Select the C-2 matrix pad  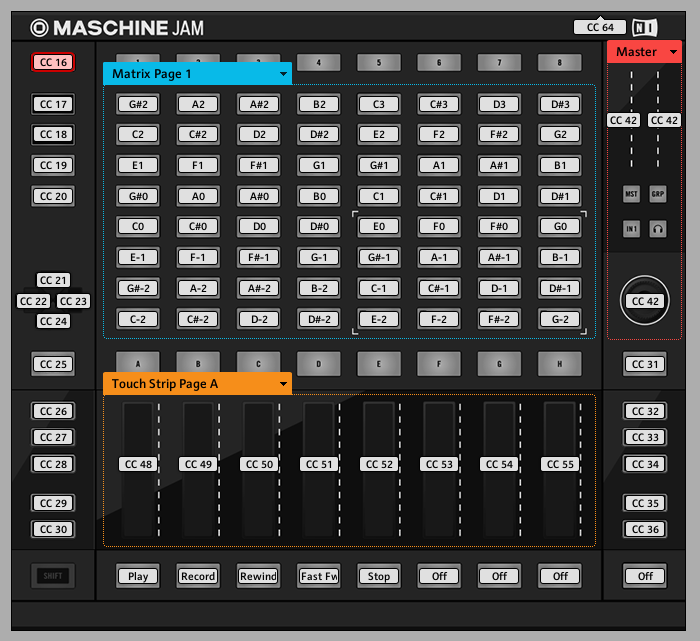click(138, 320)
